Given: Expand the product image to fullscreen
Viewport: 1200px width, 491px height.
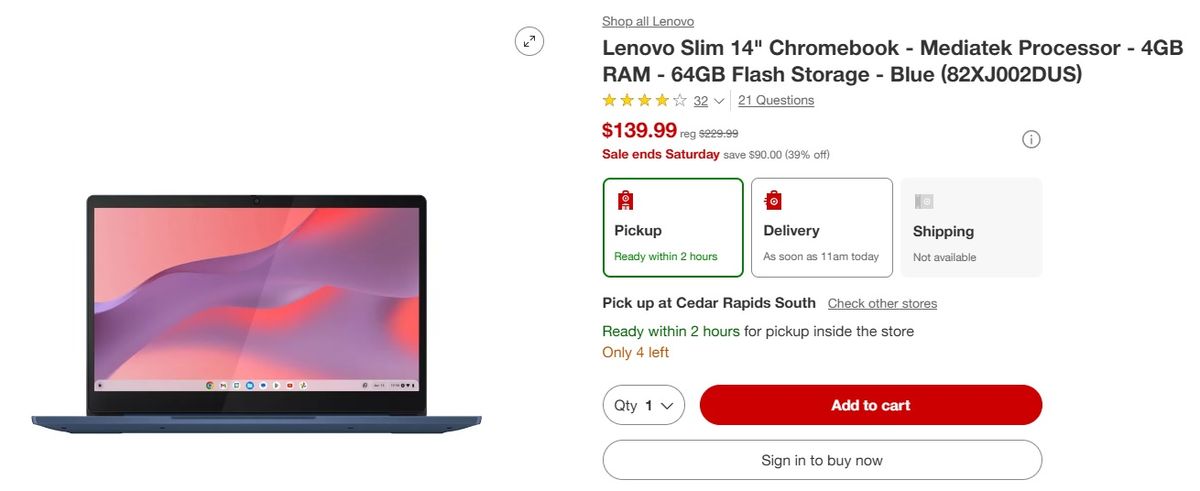Looking at the screenshot, I should pos(529,41).
